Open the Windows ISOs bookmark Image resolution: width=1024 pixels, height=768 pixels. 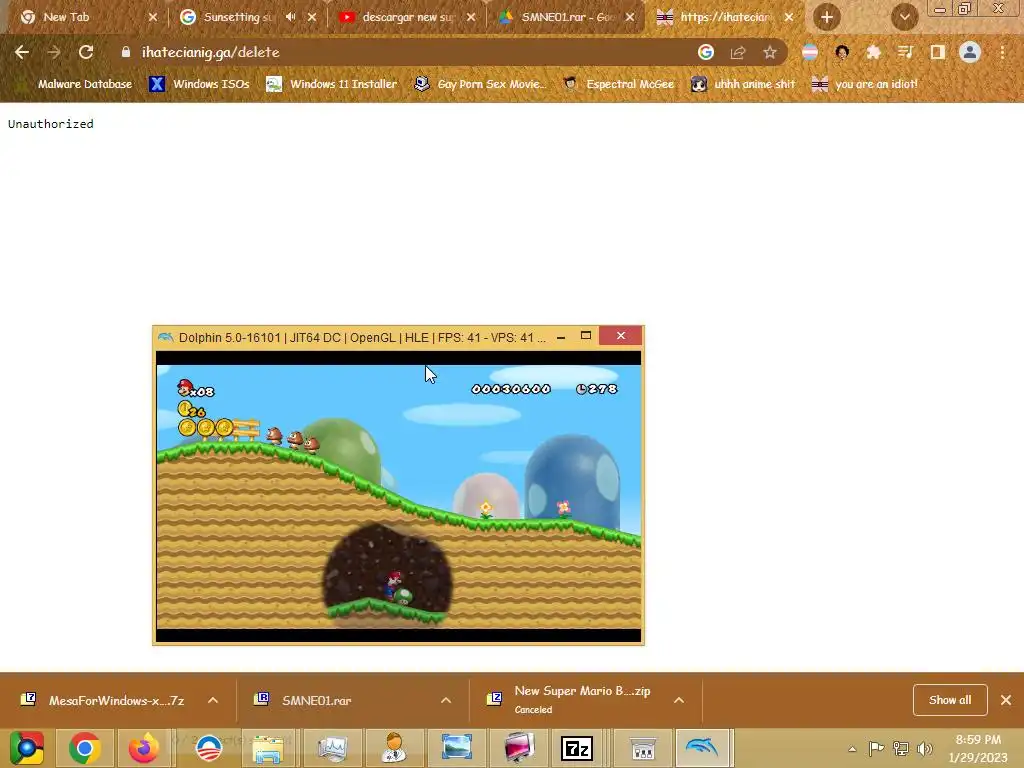click(199, 84)
